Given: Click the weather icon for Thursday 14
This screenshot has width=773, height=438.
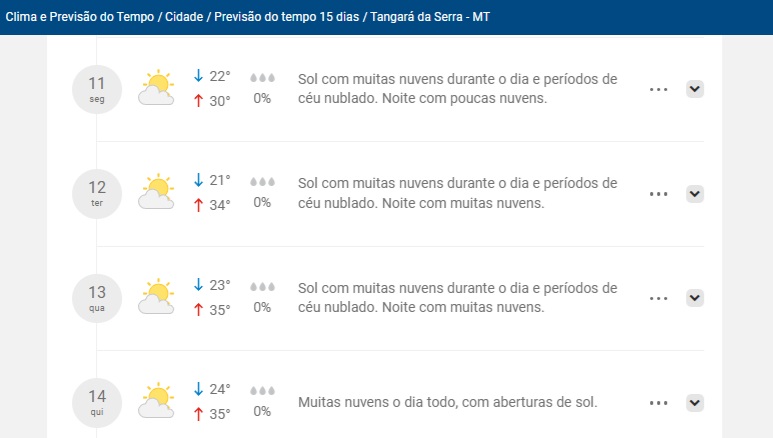Looking at the screenshot, I should (x=156, y=401).
